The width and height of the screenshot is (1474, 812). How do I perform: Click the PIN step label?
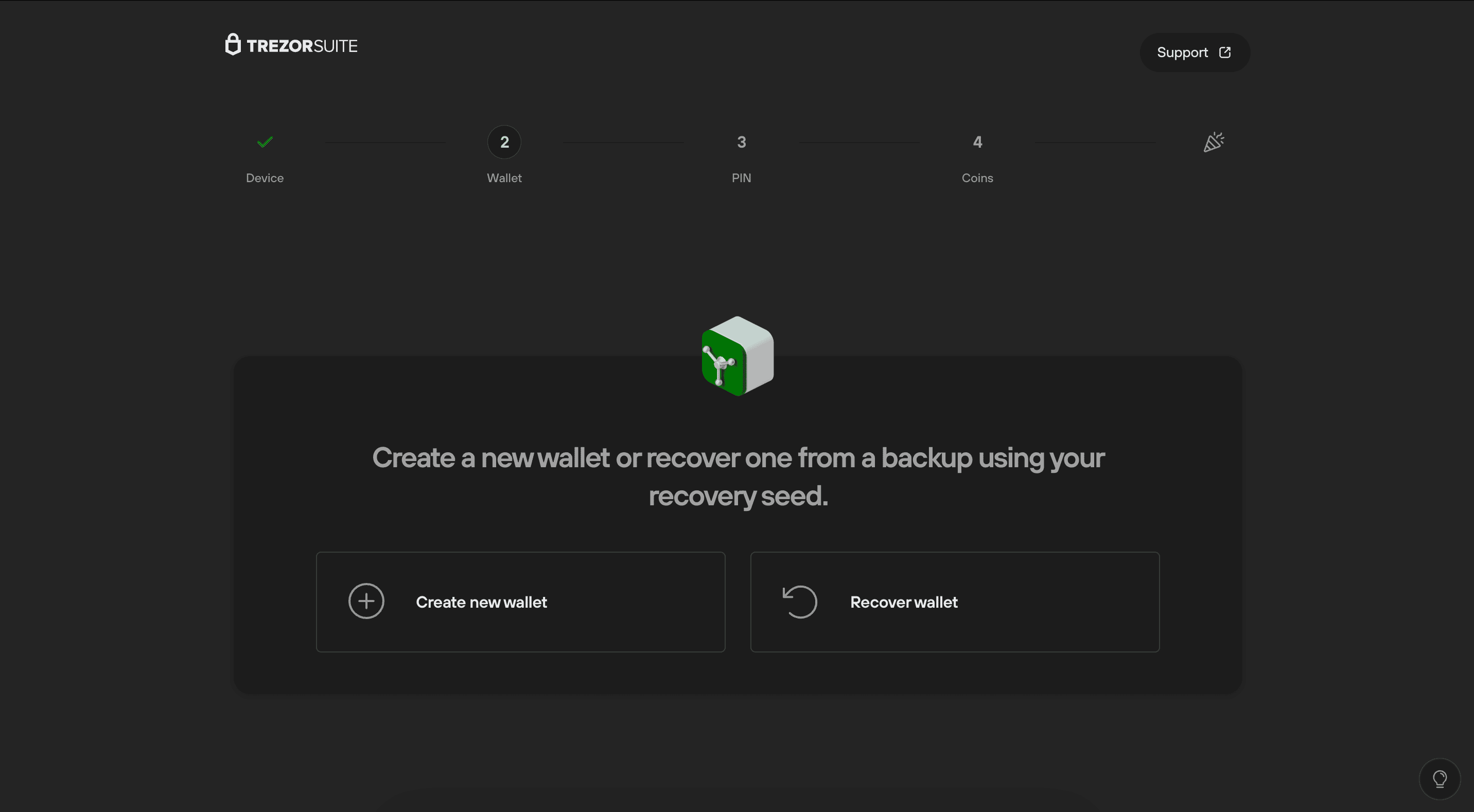pyautogui.click(x=741, y=178)
